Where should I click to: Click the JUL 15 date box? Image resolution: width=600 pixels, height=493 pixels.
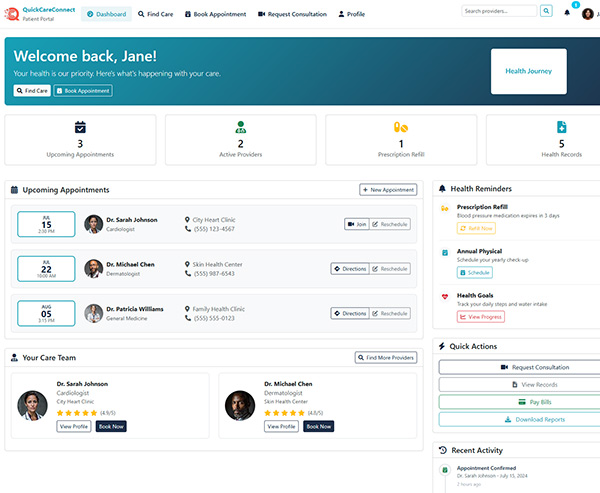(x=46, y=224)
